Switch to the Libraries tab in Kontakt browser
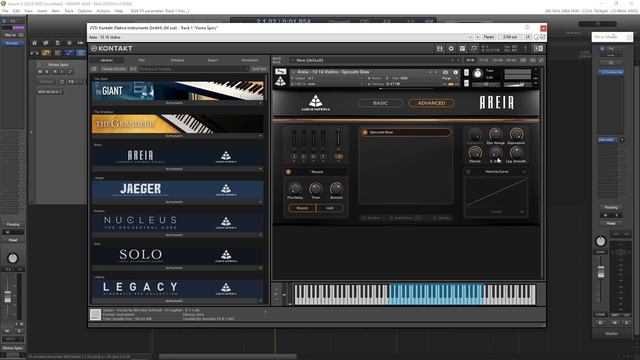Image resolution: width=640 pixels, height=360 pixels. pyautogui.click(x=107, y=60)
